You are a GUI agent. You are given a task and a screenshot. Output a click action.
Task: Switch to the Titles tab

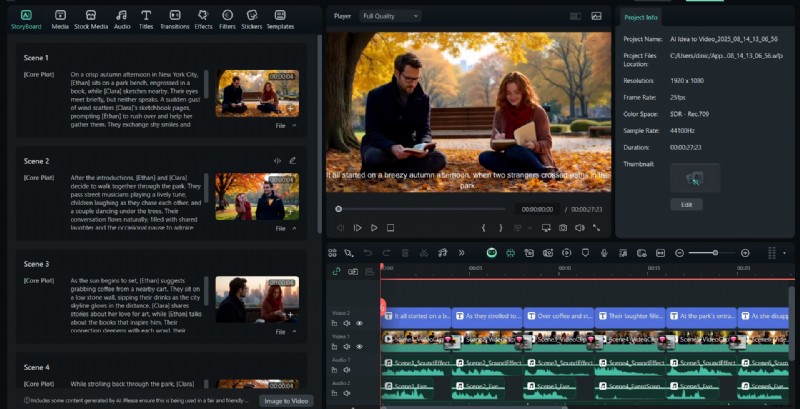(x=146, y=19)
